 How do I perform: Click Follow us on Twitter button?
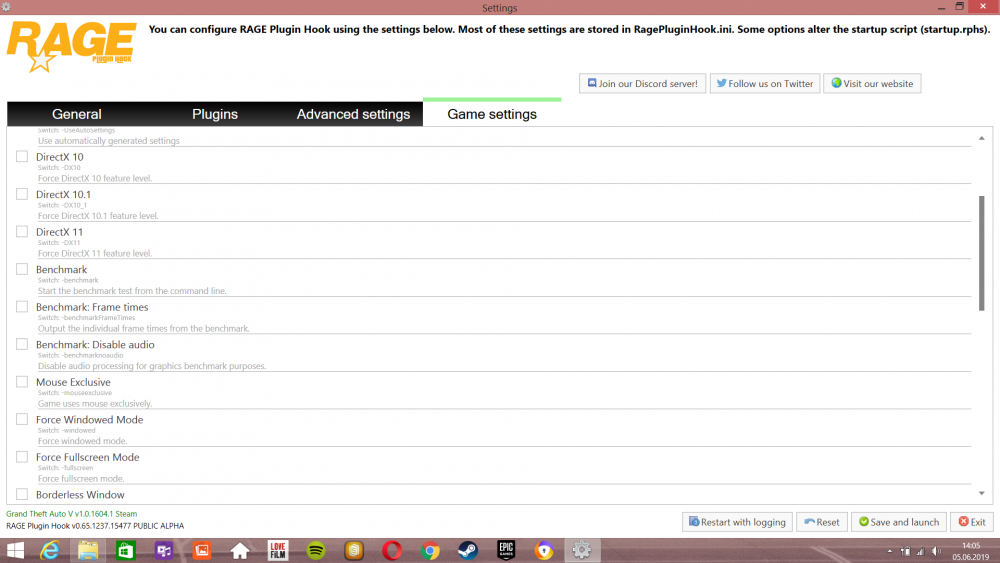tap(765, 84)
